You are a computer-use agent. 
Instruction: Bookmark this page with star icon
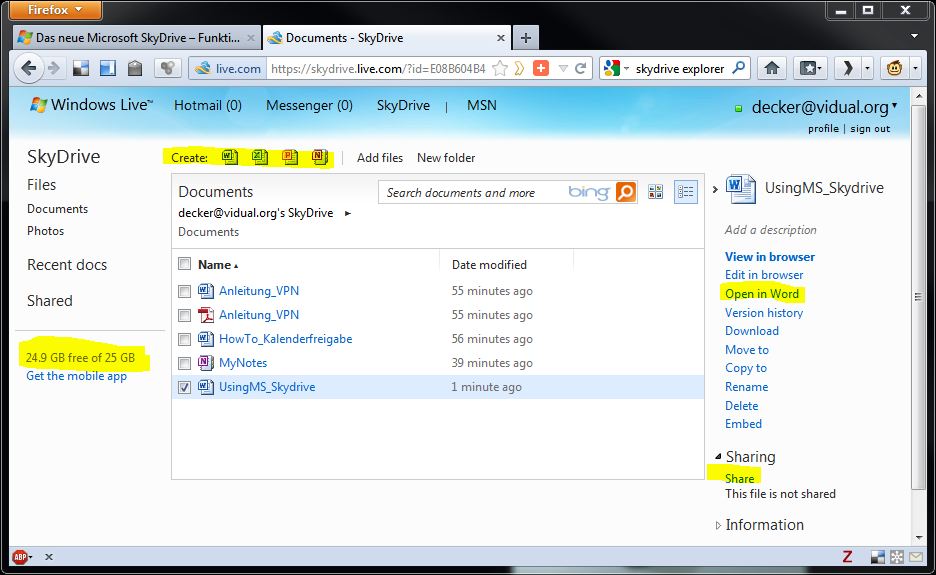coord(500,69)
